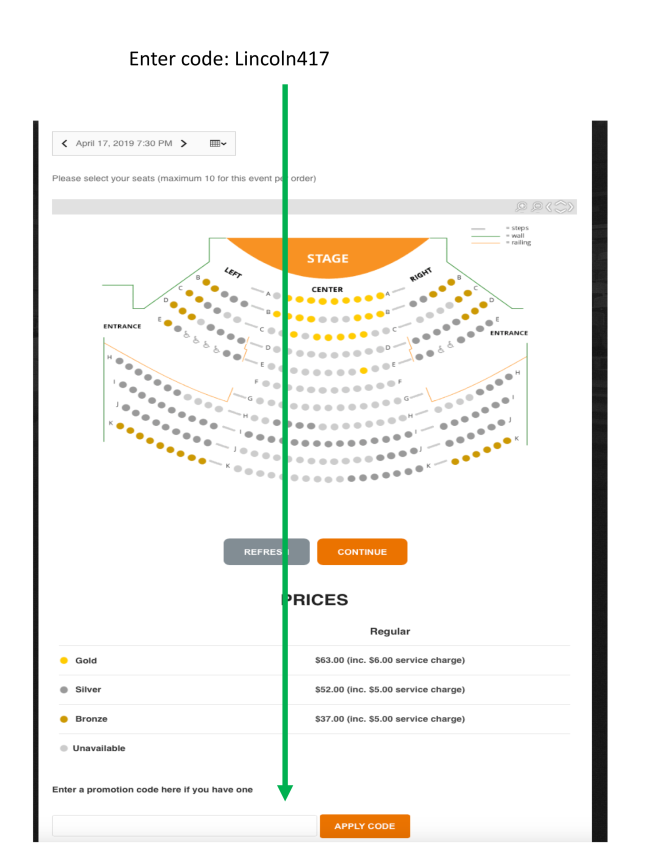This screenshot has width=650, height=867.
Task: Click the April 17, 2019 7:30 PM date
Action: 124,144
